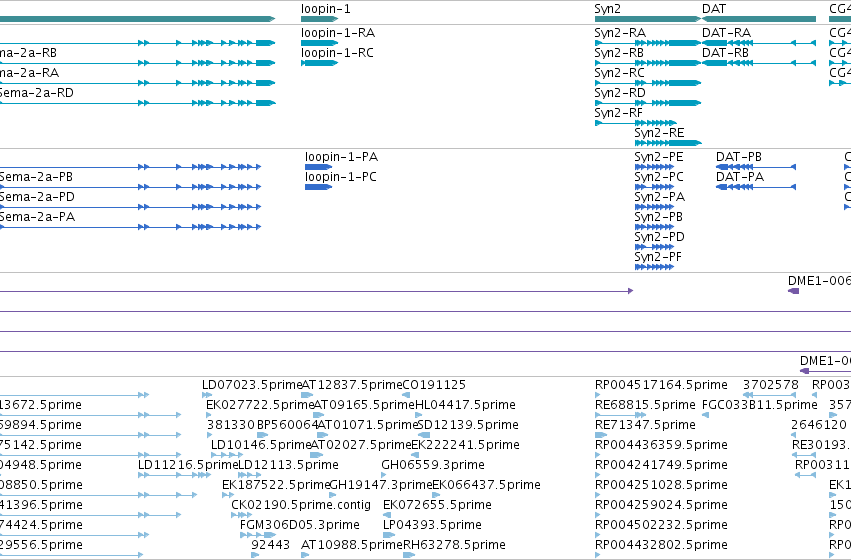851x560 pixels.
Task: Select Syn2-RB transcript
Action: coord(647,63)
